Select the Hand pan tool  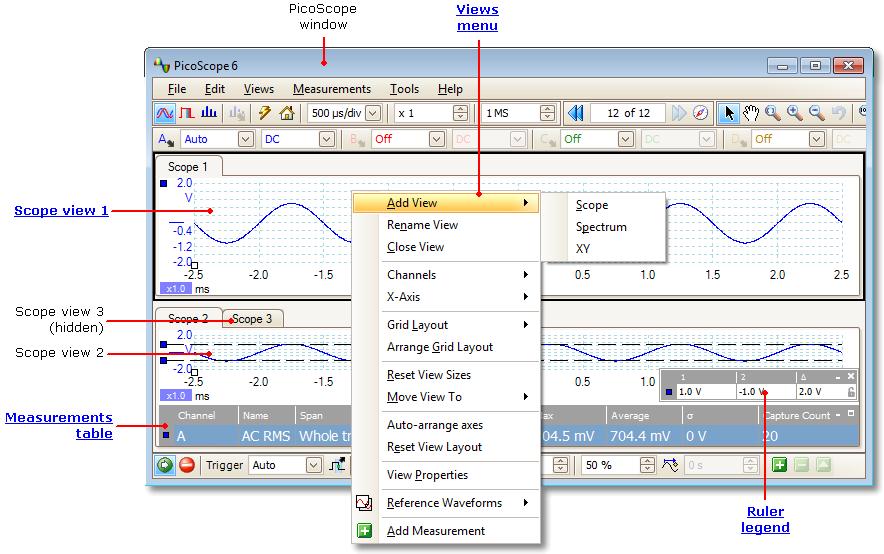click(x=750, y=113)
